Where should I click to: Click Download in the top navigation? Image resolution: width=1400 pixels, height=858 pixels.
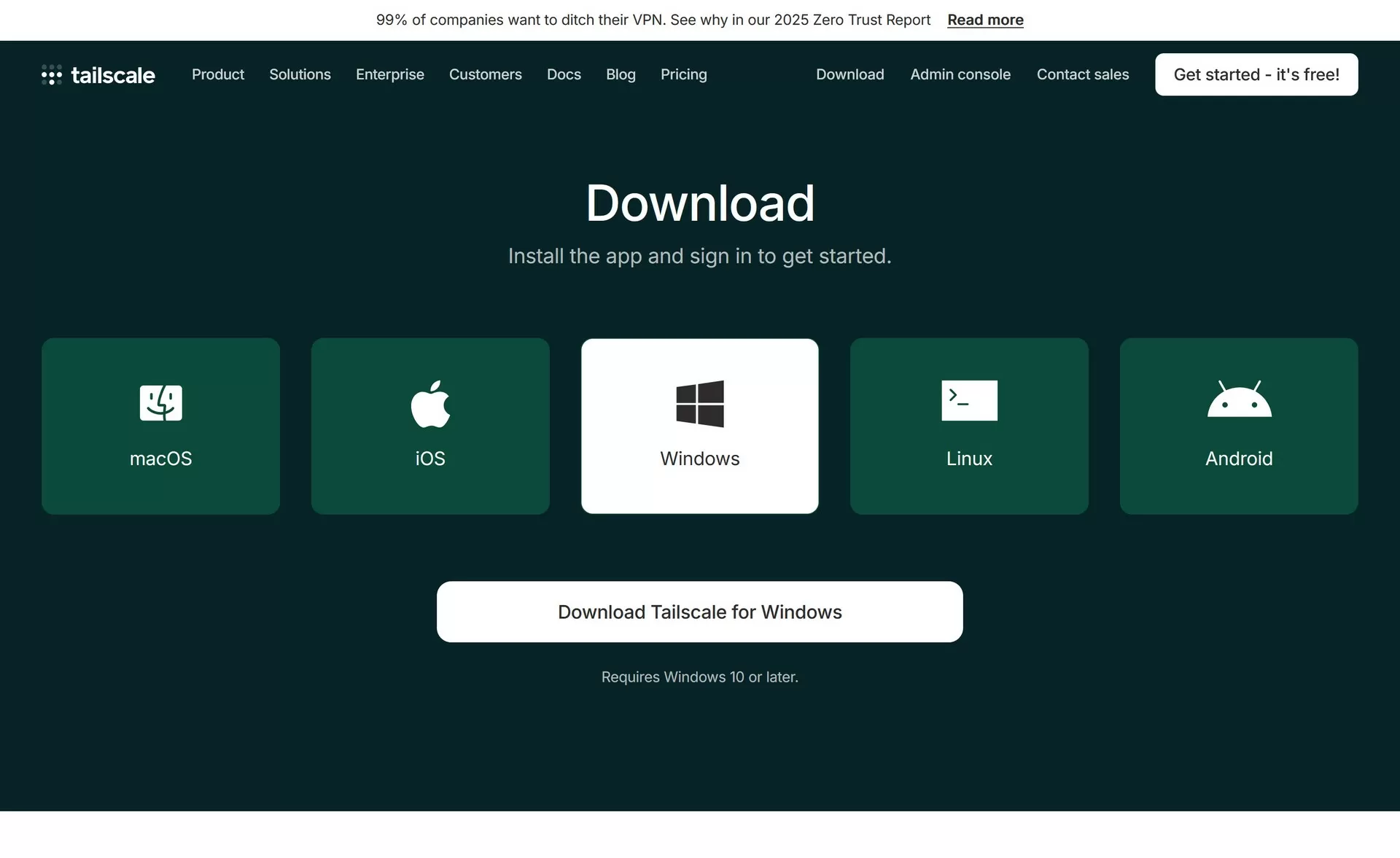tap(849, 74)
